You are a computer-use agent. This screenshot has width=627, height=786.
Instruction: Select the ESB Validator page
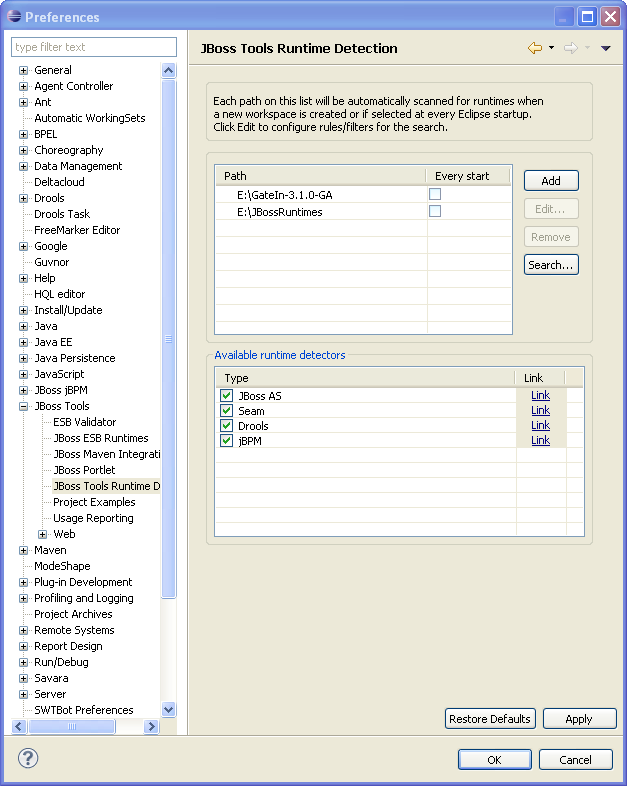tap(85, 422)
